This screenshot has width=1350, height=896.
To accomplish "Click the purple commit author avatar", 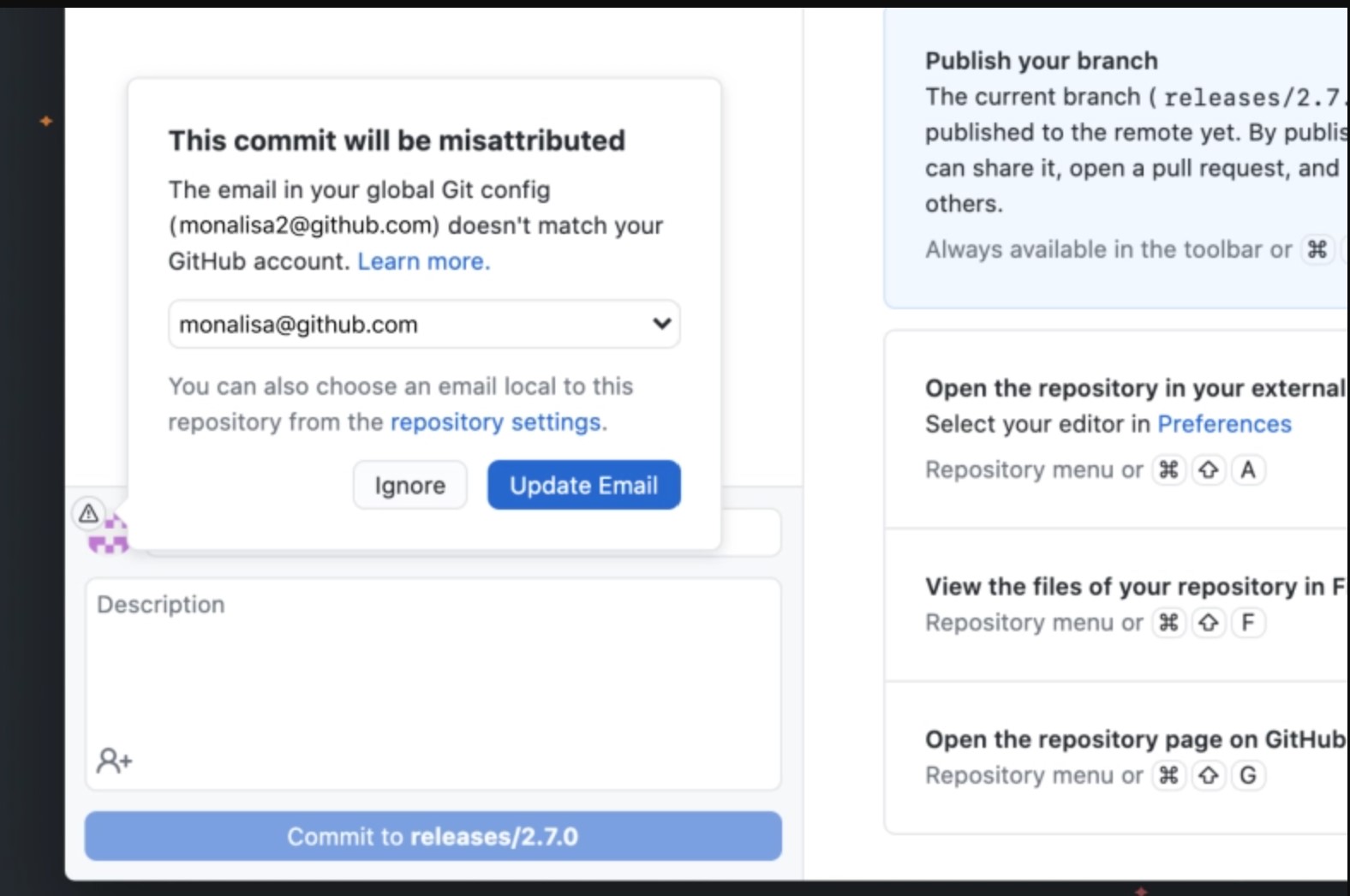I will 109,538.
